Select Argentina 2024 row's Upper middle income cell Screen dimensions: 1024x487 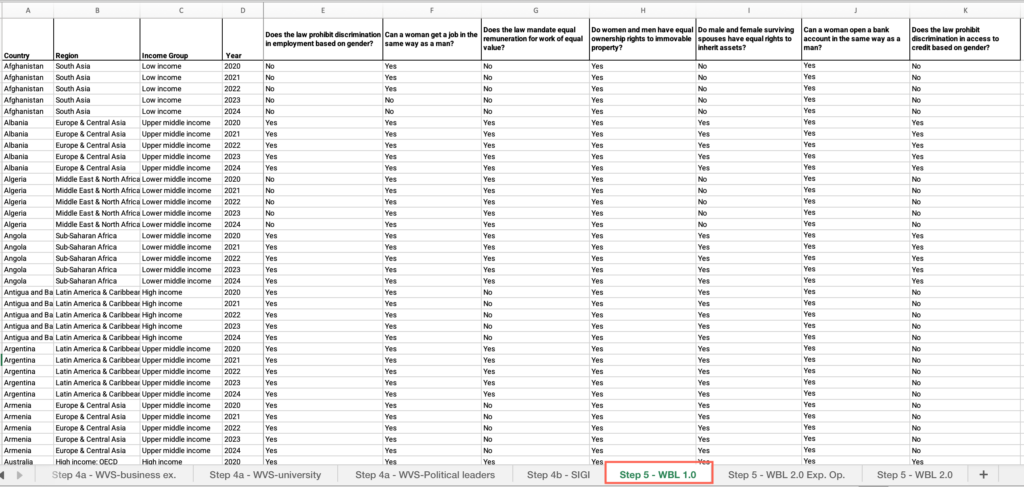click(181, 394)
